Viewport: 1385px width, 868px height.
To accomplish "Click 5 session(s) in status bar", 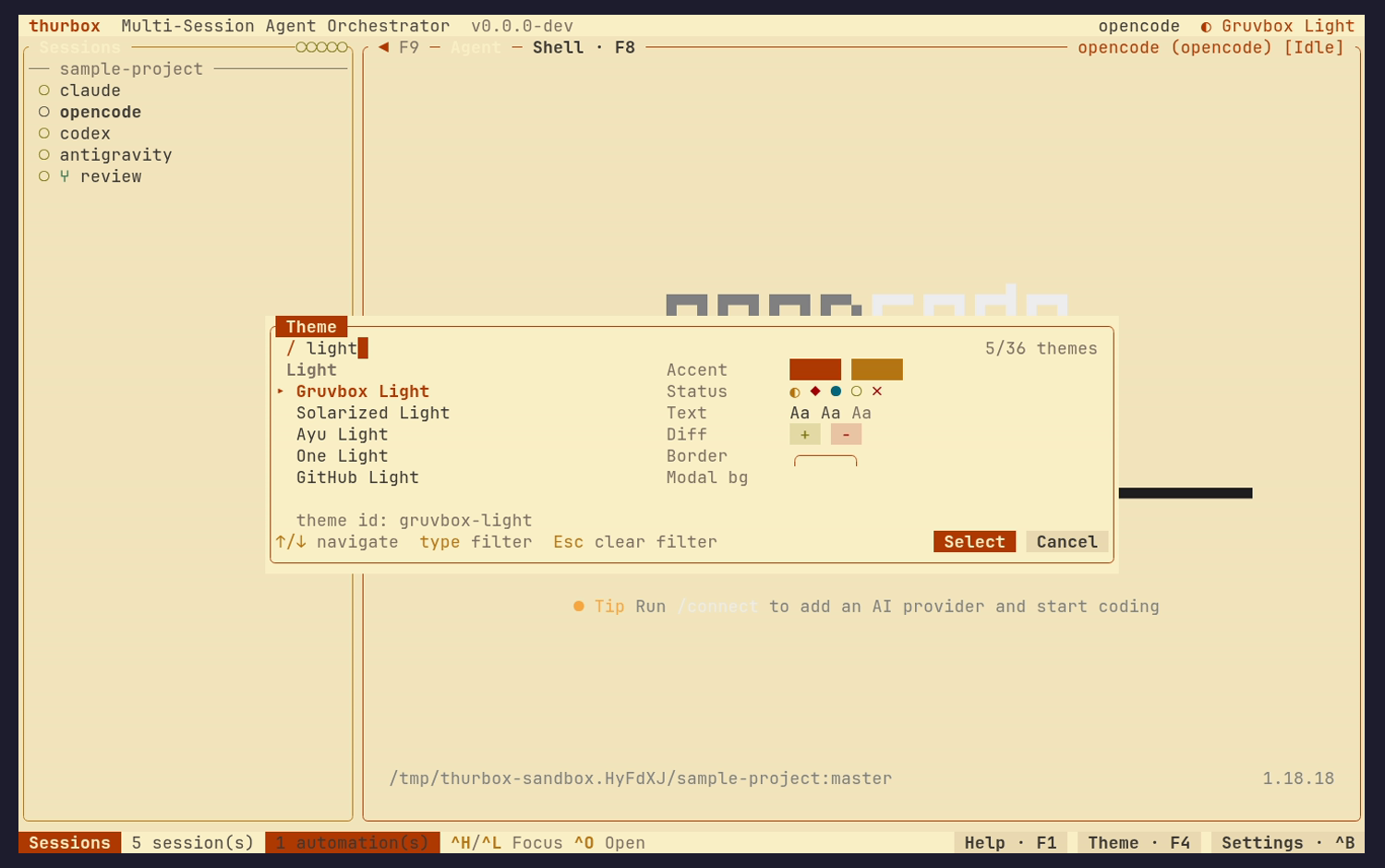I will pyautogui.click(x=193, y=843).
